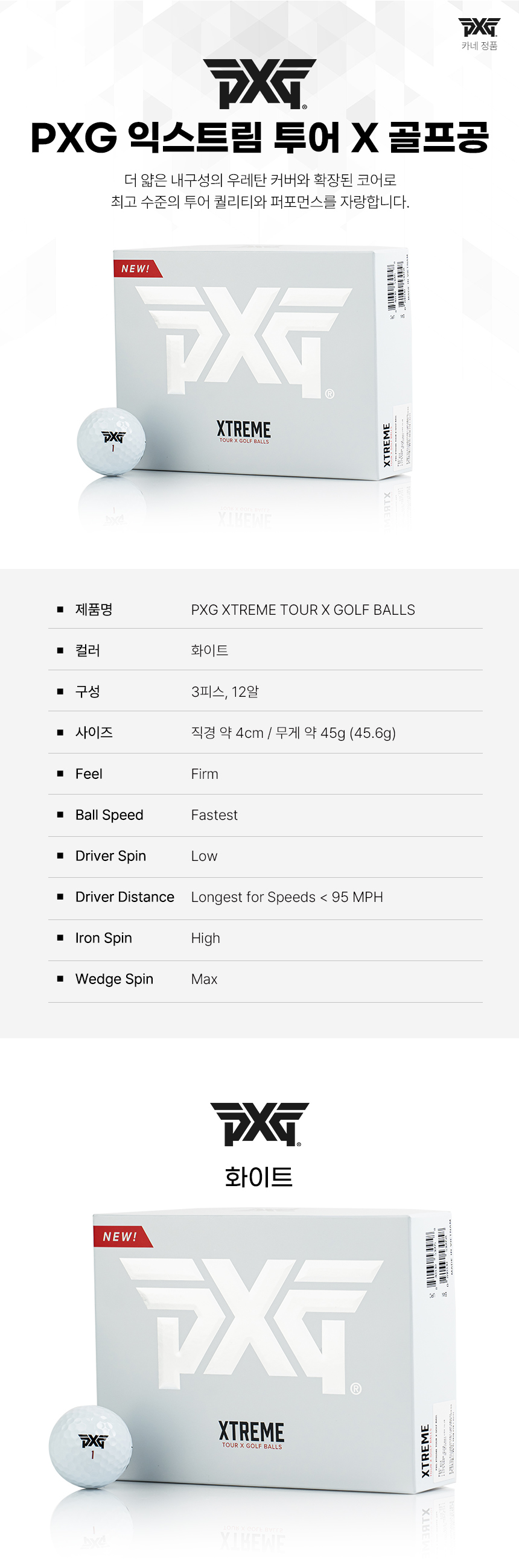Click the 화이트 section heading
The height and width of the screenshot is (1568, 519).
(x=259, y=1176)
